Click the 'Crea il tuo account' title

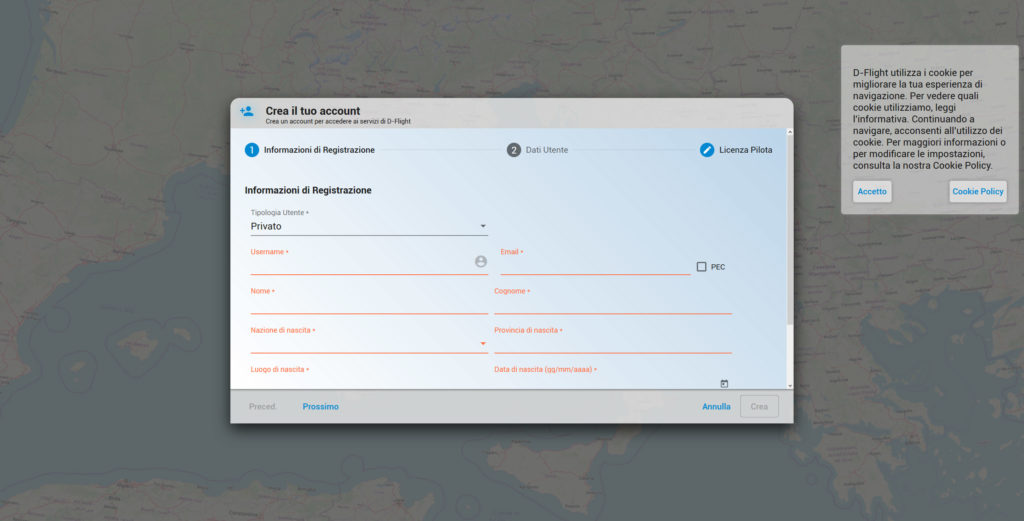click(x=312, y=111)
